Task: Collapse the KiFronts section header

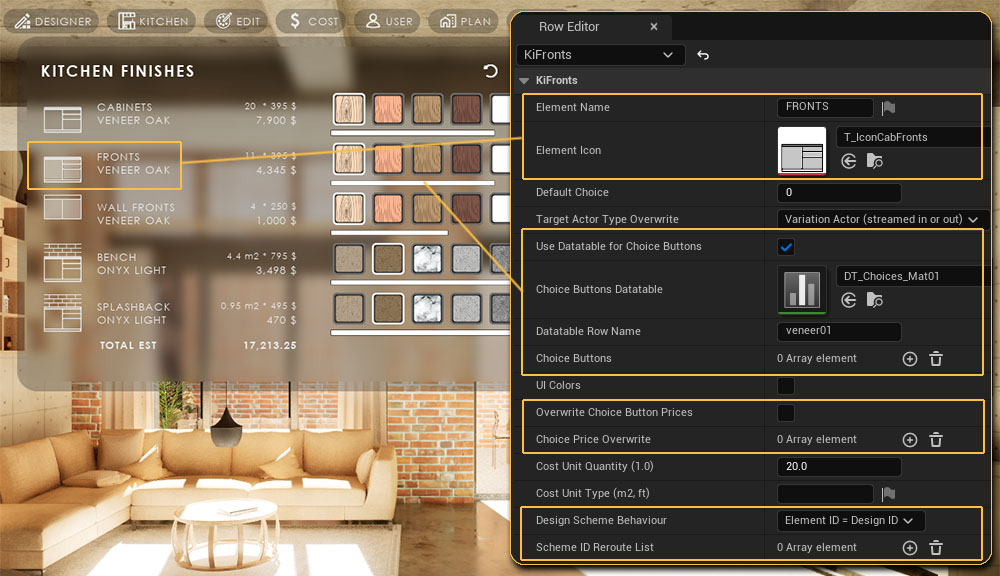Action: point(523,81)
